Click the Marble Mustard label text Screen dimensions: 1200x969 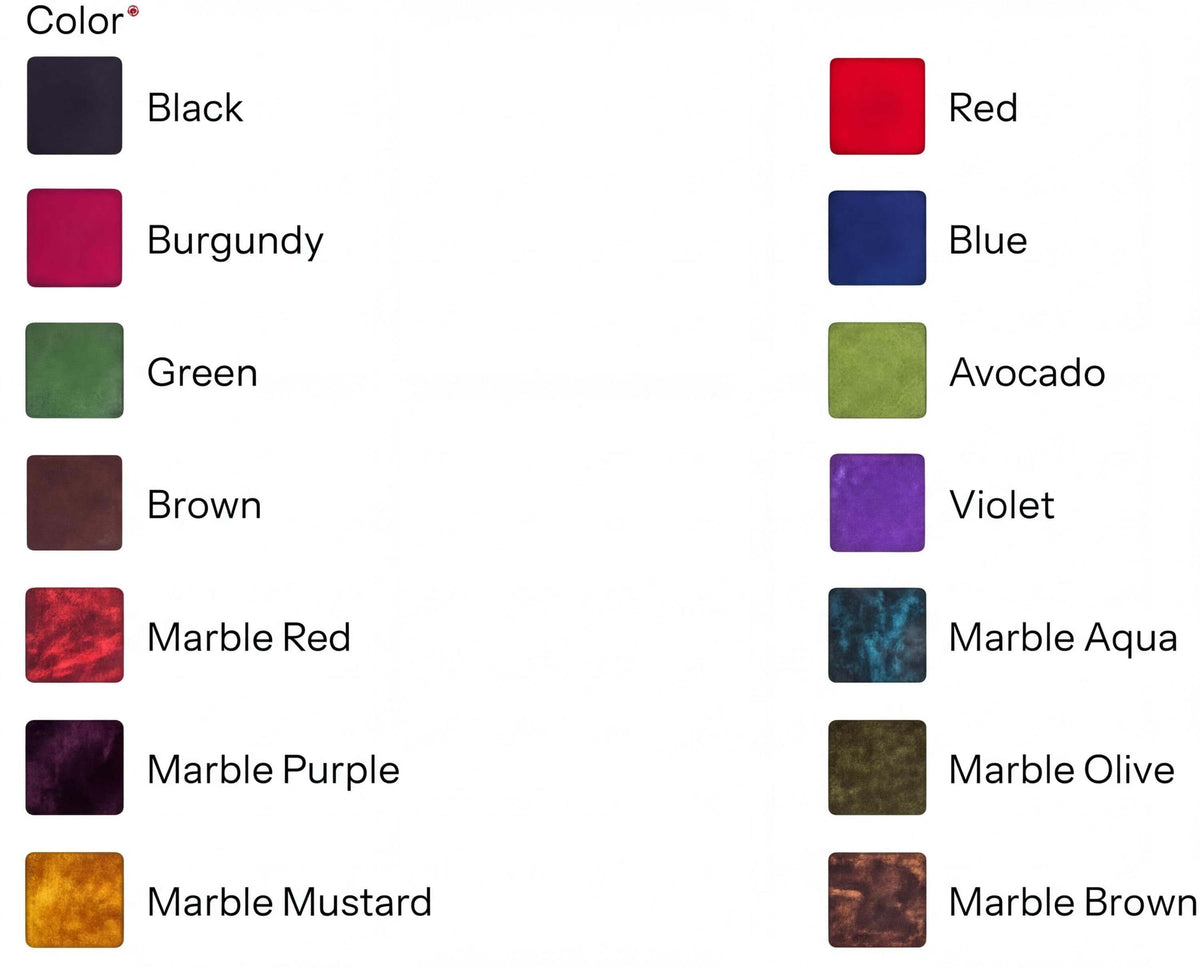click(289, 902)
